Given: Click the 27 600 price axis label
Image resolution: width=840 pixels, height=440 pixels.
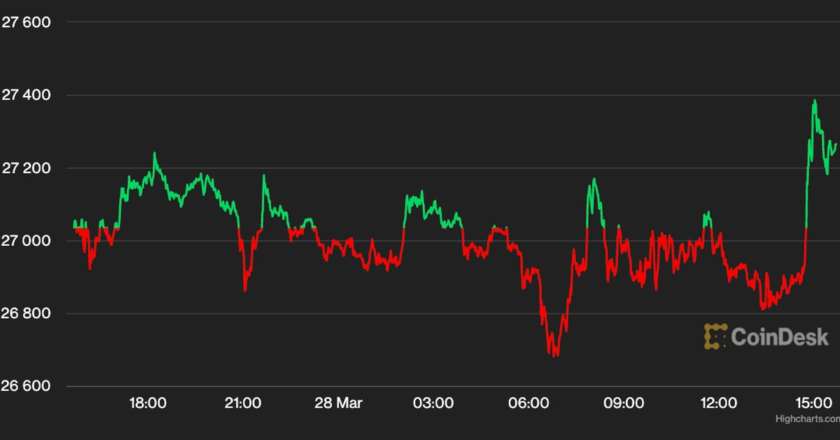Looking at the screenshot, I should 29,23.
